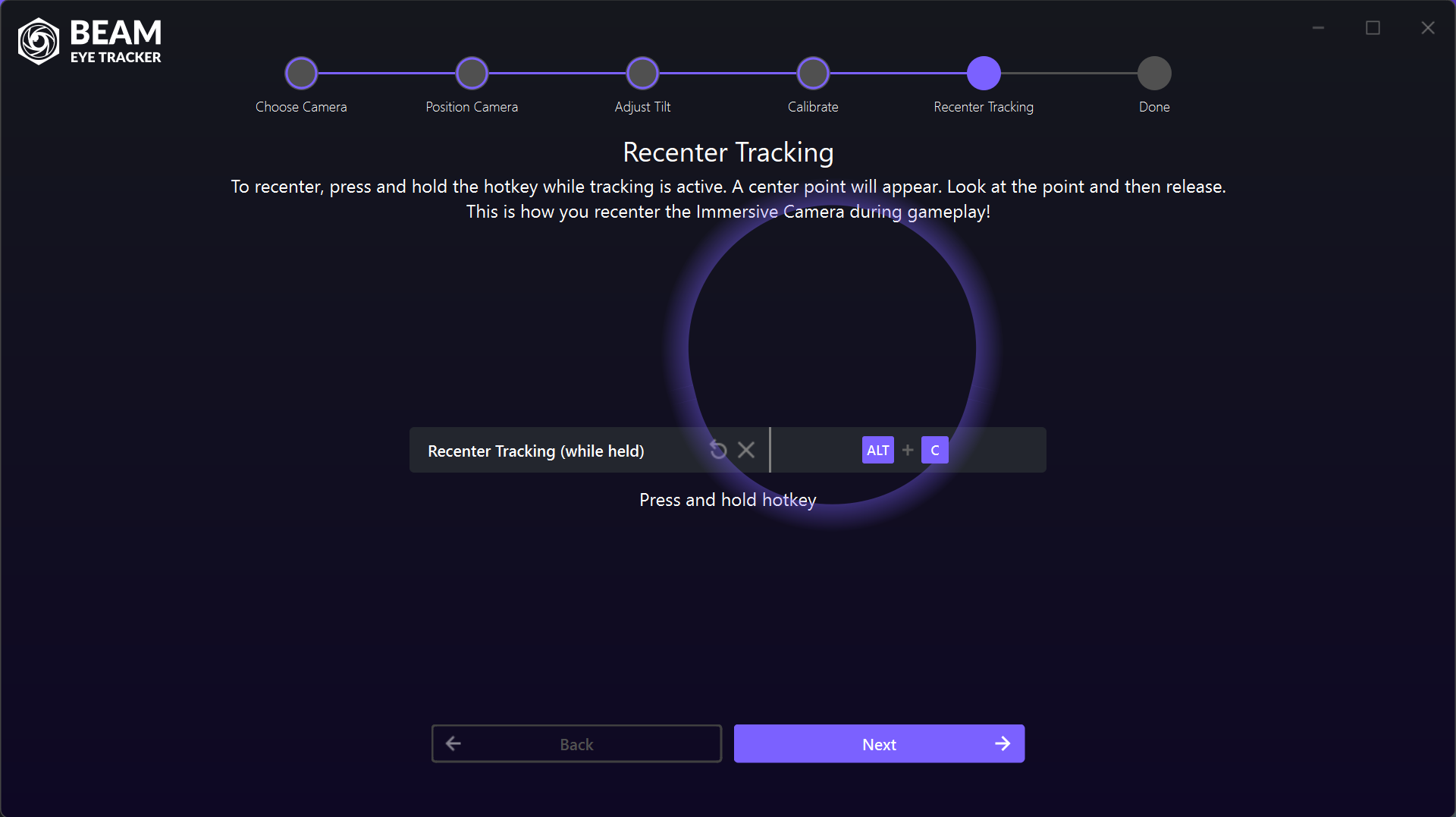Minimize the Beam Eye Tracker window
The image size is (1456, 817).
1319,28
